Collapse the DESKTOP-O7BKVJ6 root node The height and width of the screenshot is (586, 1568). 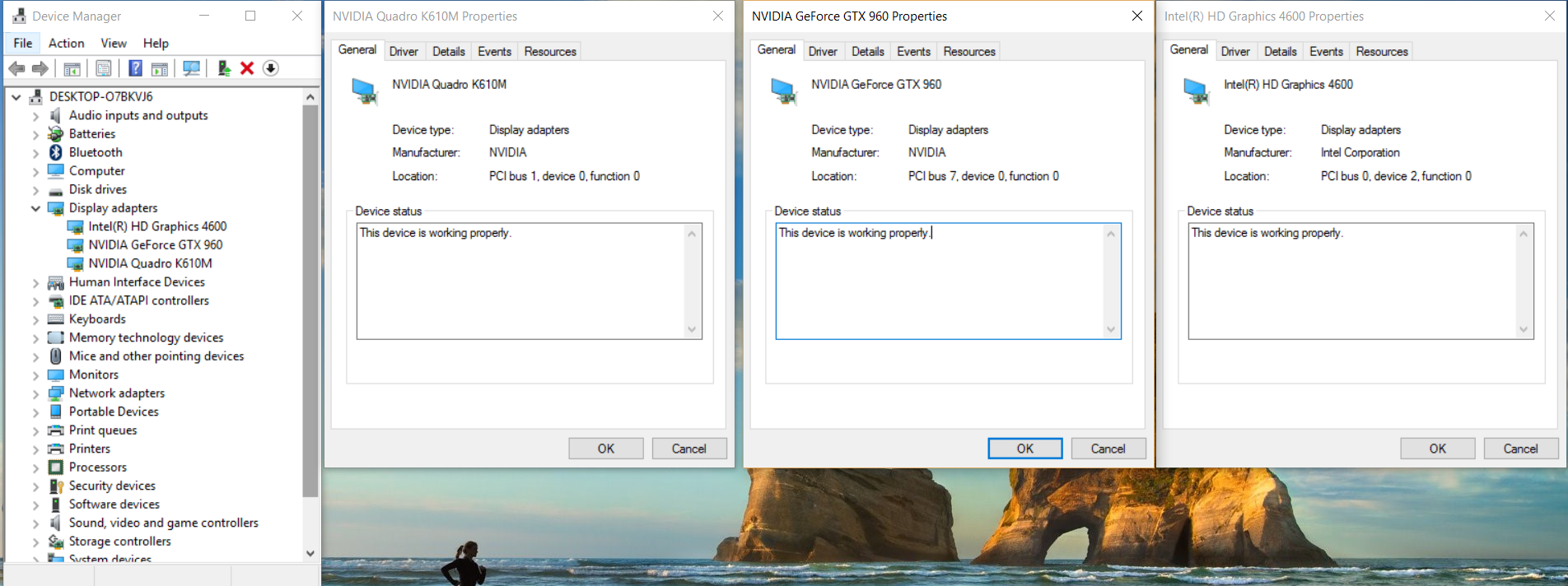(16, 97)
